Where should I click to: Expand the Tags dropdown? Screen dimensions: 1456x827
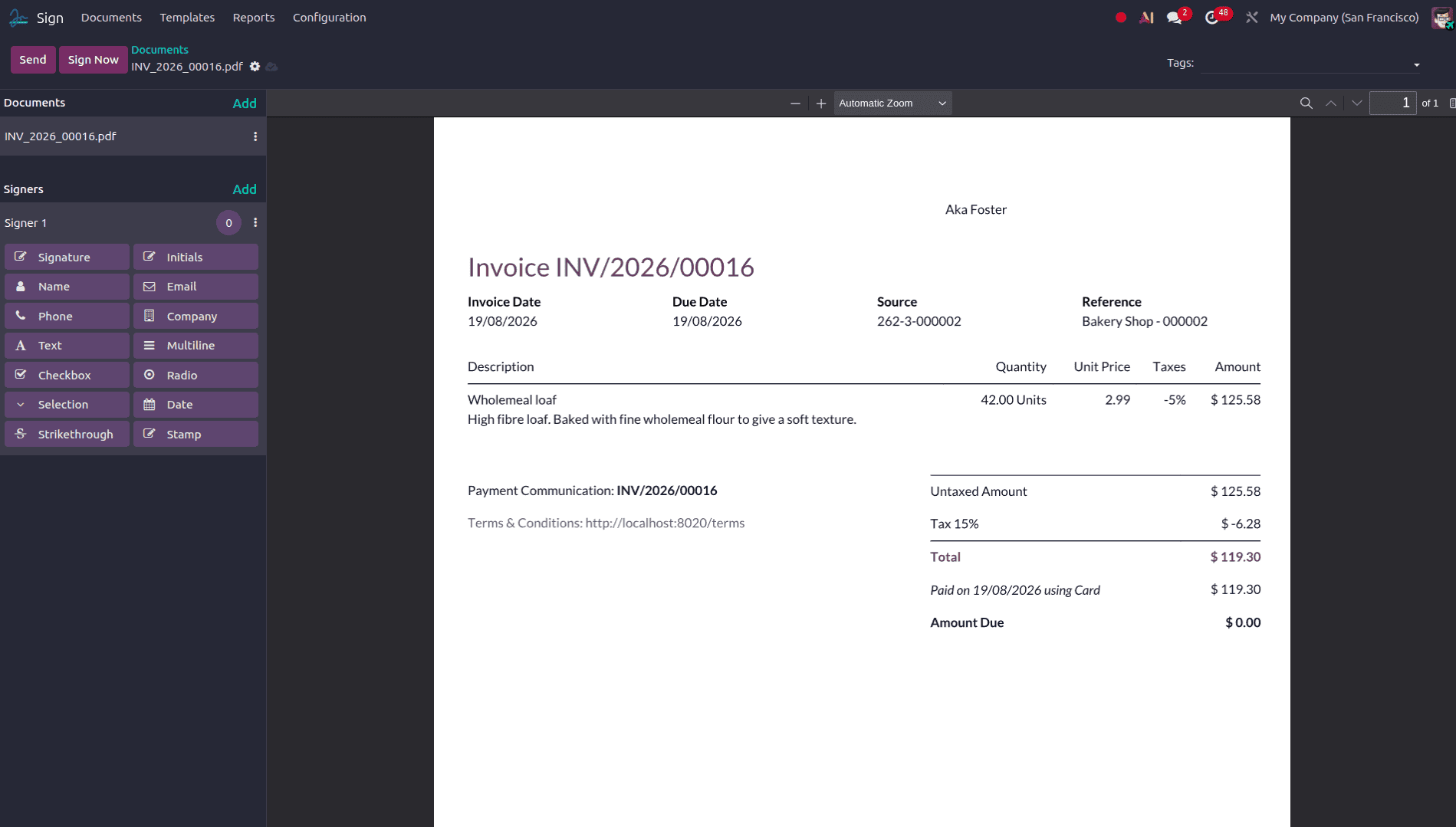click(x=1416, y=65)
